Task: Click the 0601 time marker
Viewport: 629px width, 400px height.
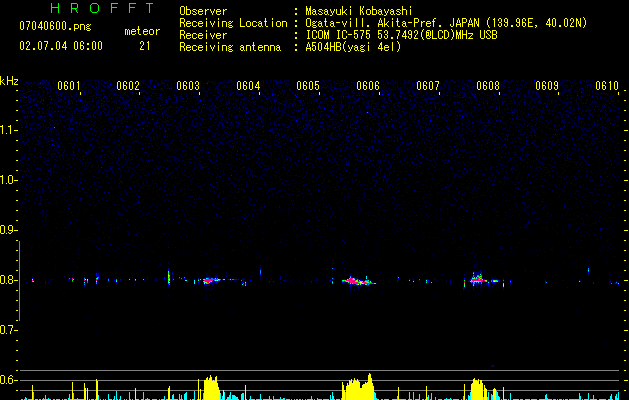Action: click(69, 86)
